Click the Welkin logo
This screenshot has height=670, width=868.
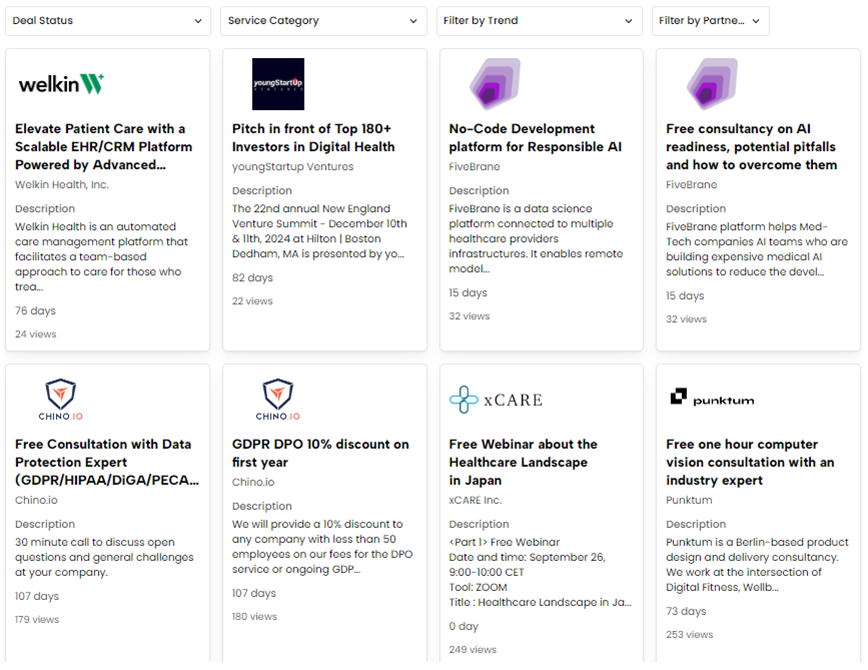(62, 84)
